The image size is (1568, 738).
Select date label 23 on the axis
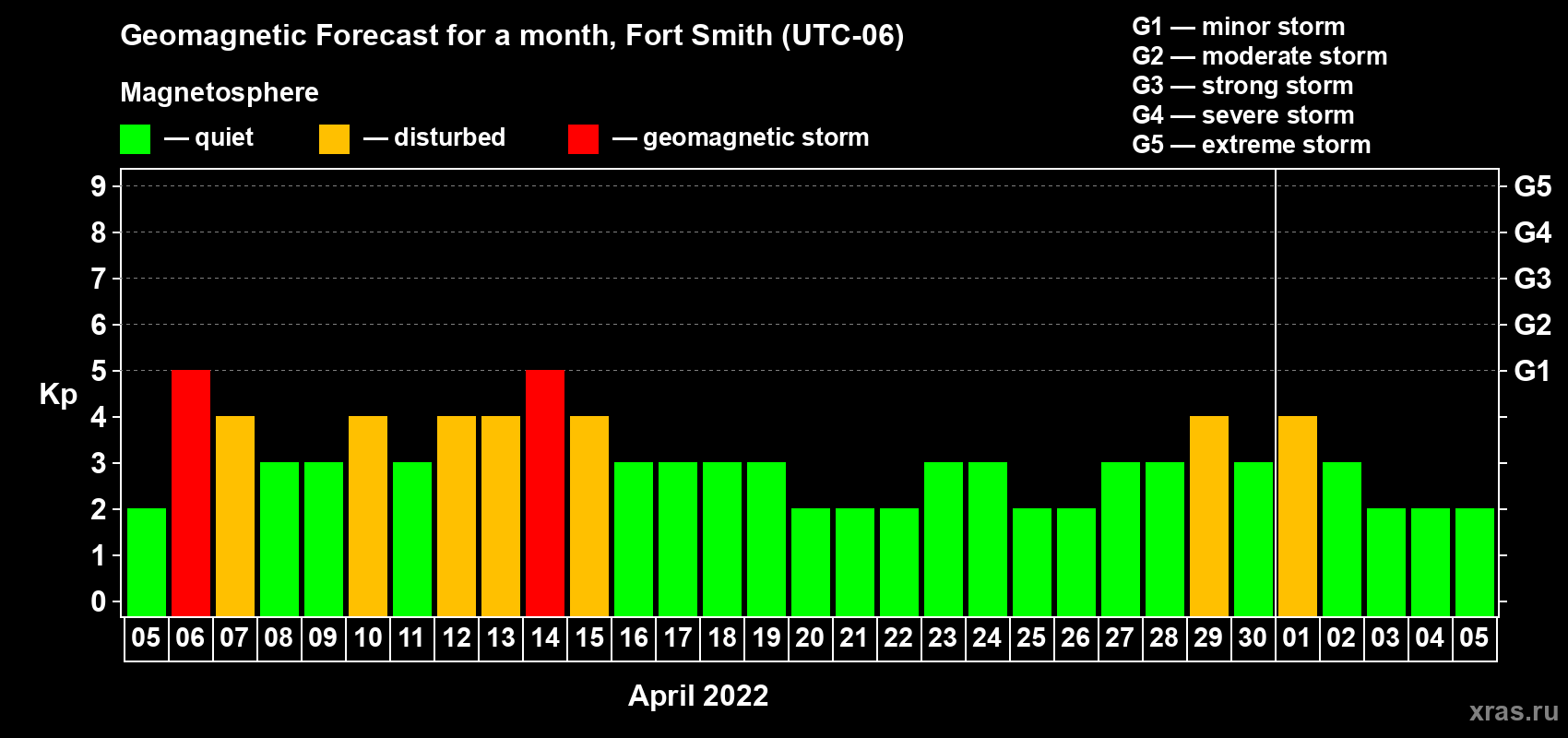click(x=943, y=638)
